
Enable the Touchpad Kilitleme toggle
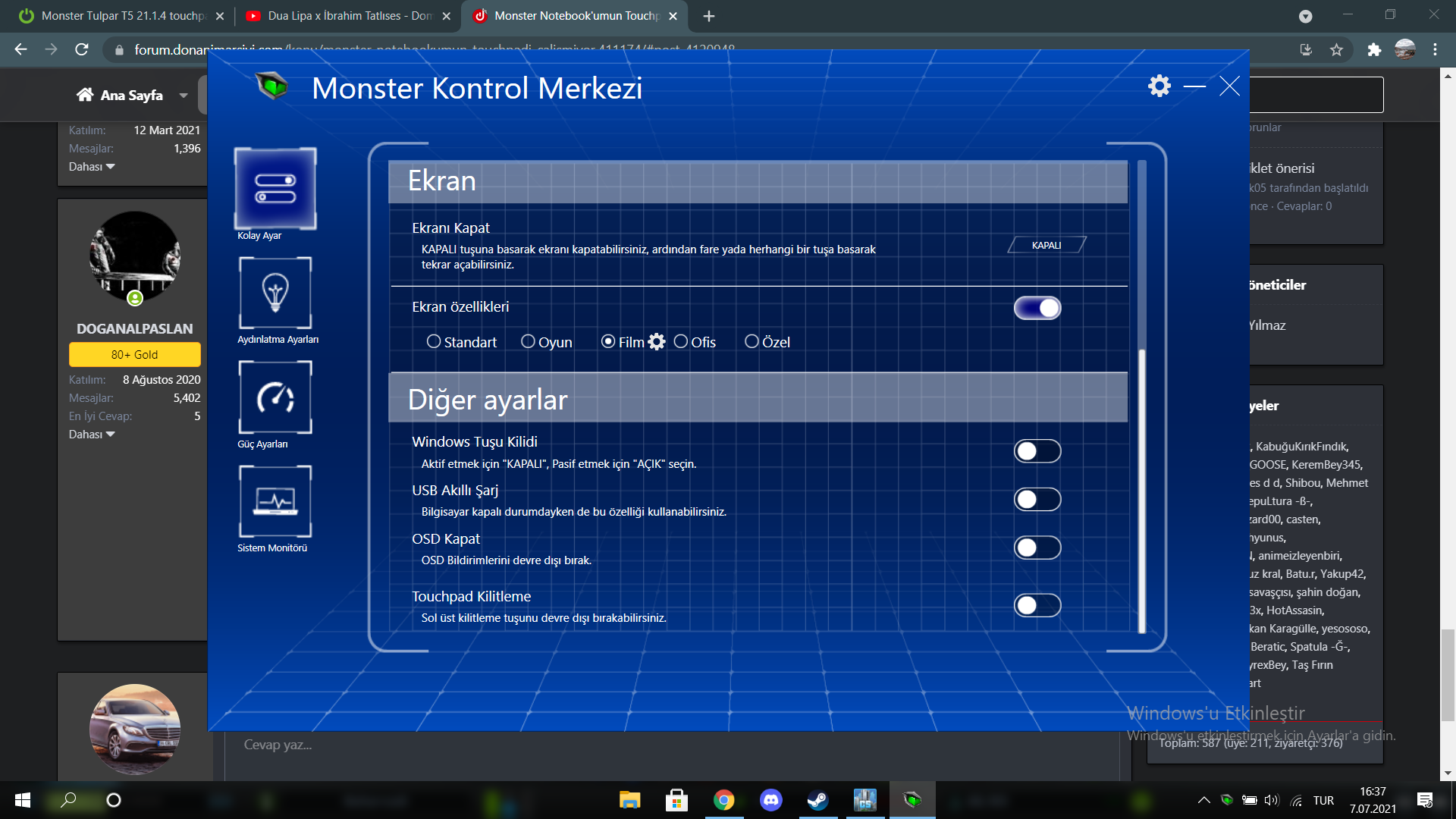pyautogui.click(x=1037, y=605)
